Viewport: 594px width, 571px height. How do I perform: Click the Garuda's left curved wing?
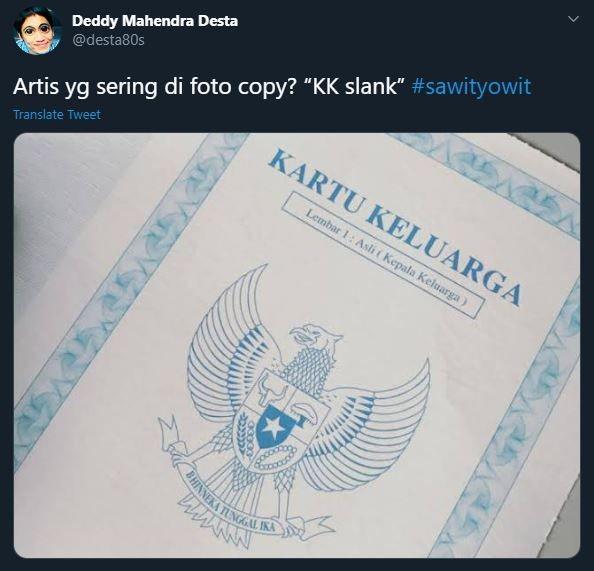[x=224, y=345]
